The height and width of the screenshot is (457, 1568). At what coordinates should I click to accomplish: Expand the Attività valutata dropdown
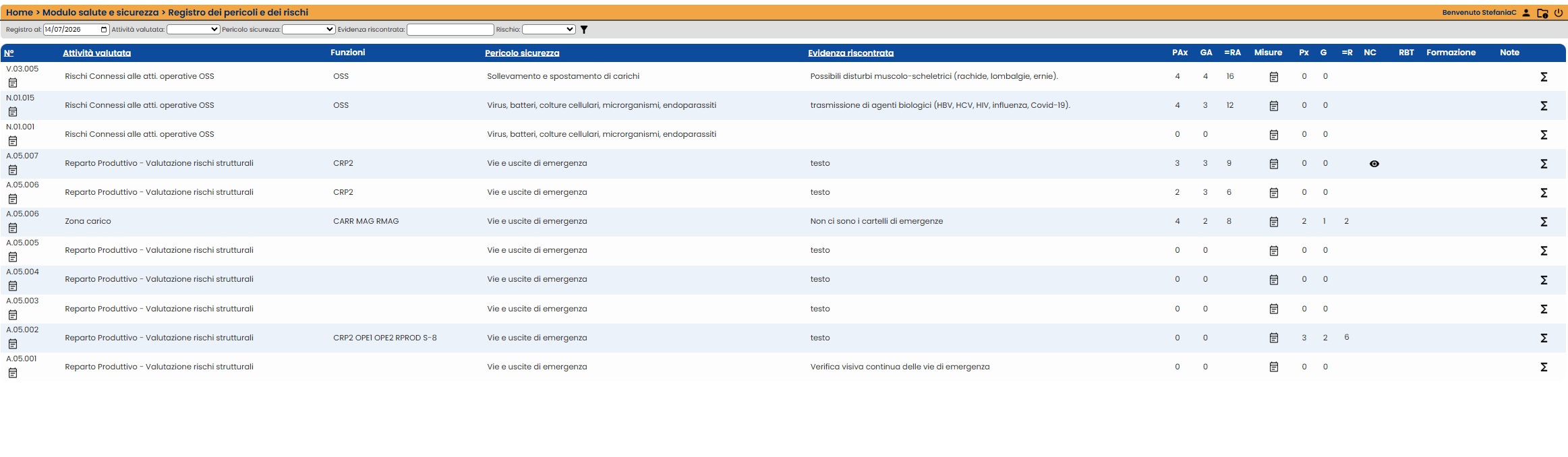[x=194, y=30]
